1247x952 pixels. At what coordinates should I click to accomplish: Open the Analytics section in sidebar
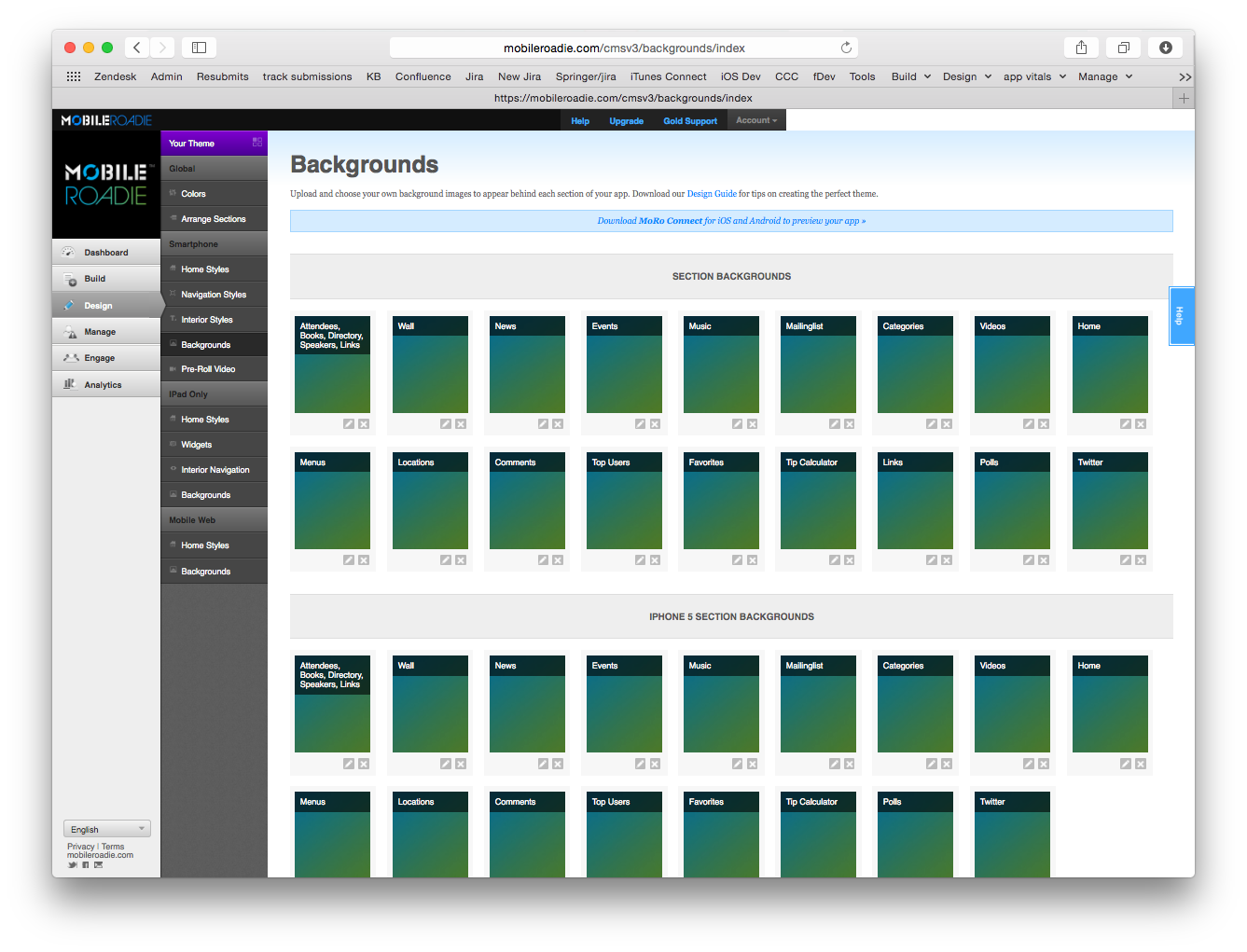[103, 385]
